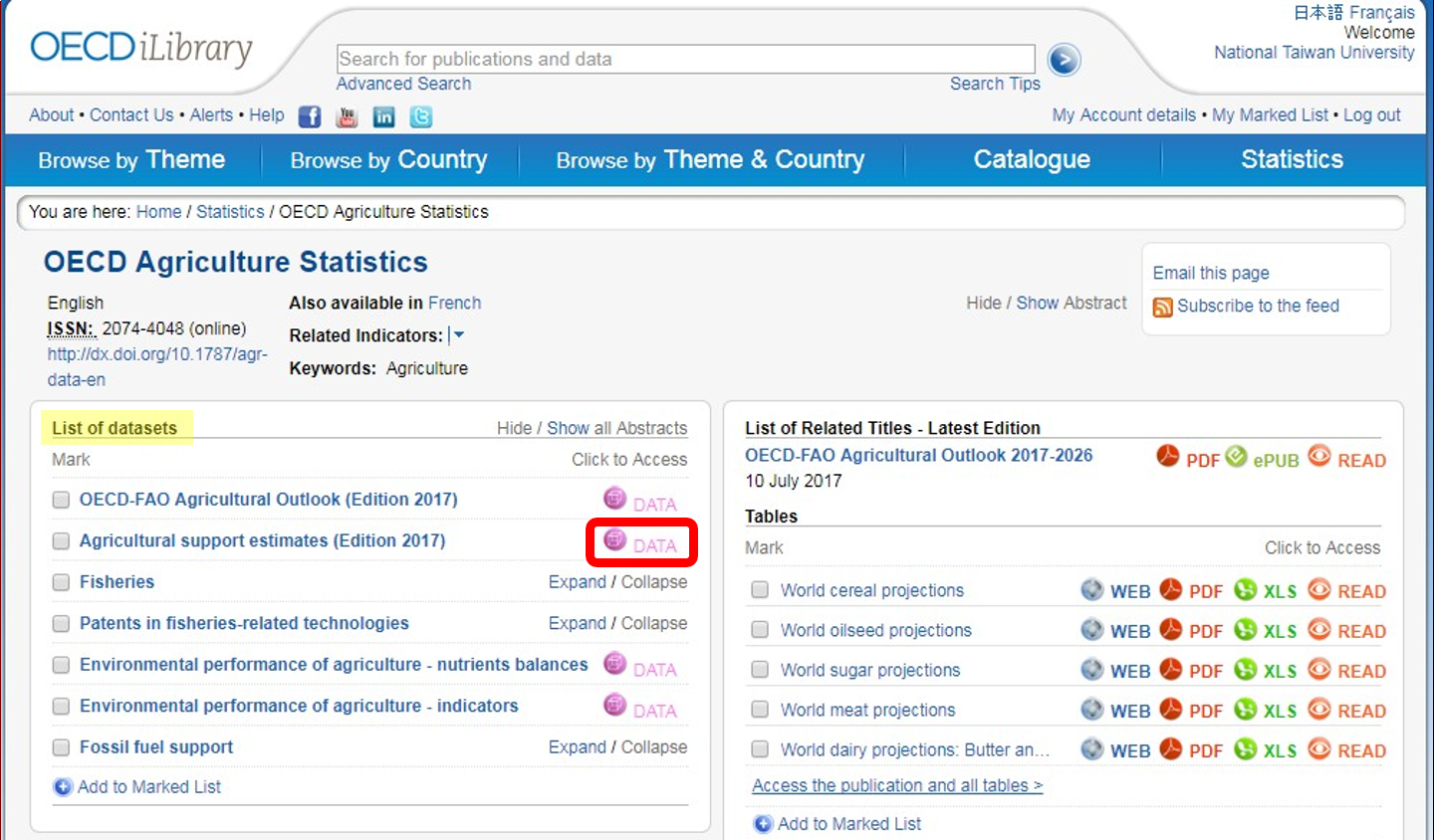This screenshot has width=1434, height=840.
Task: Click RSS feed icon beside Subscribe
Action: 1162,307
